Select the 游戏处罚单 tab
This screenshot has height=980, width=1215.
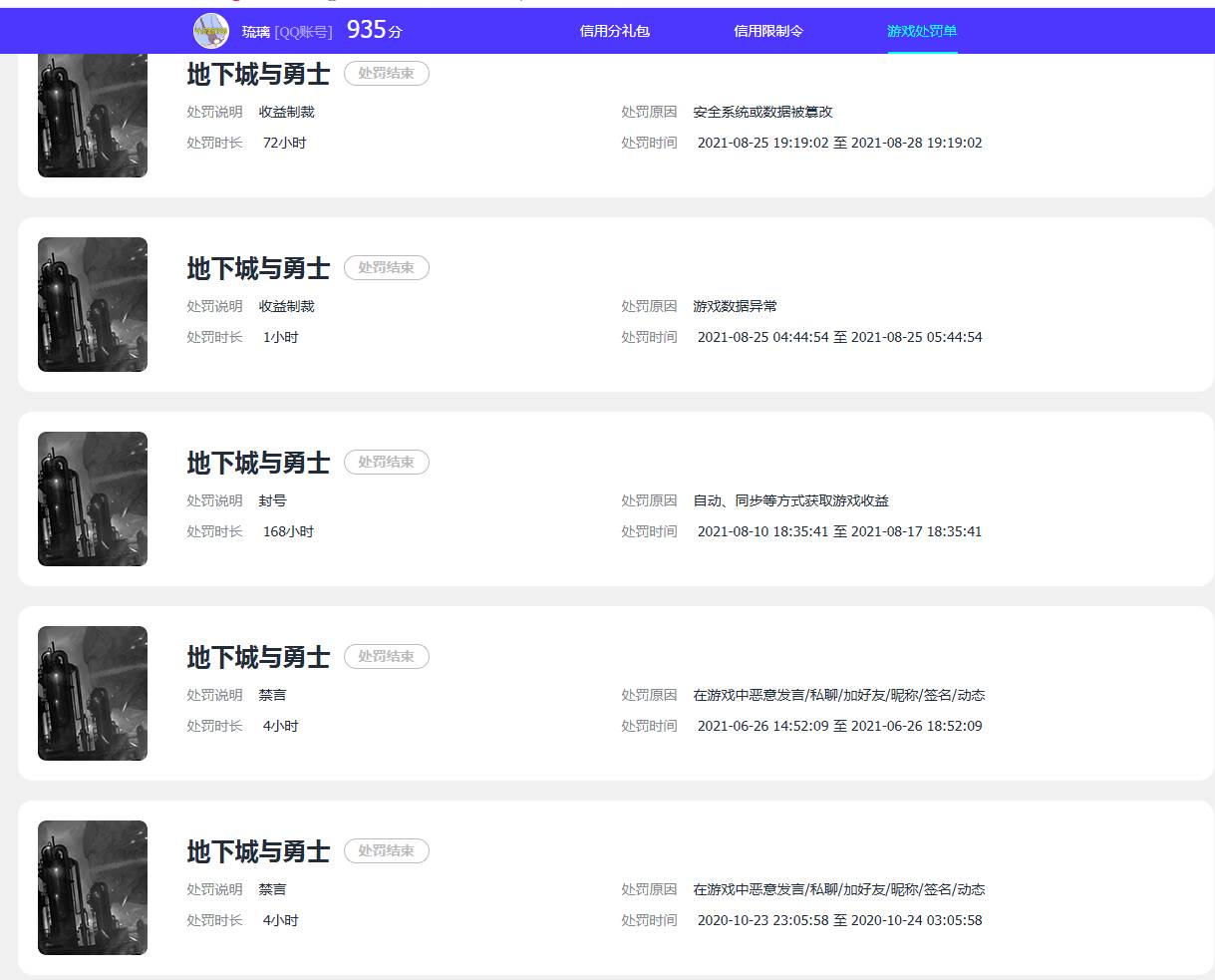[922, 31]
